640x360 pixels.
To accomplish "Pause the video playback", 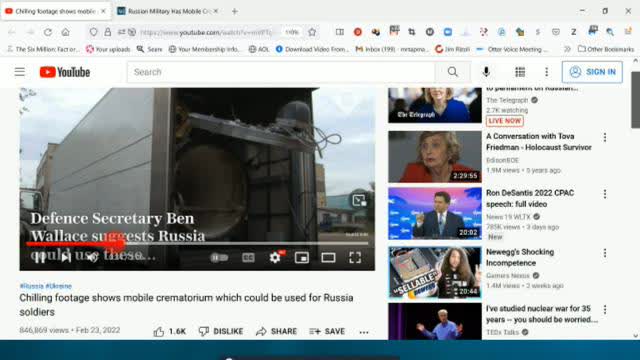I will tap(40, 257).
